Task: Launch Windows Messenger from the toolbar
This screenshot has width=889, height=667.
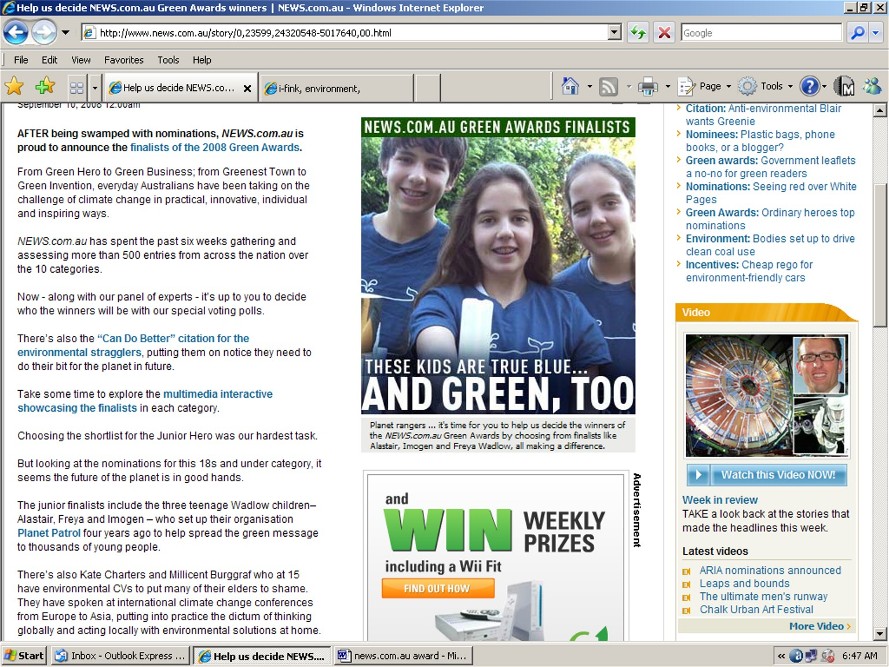Action: pos(872,86)
